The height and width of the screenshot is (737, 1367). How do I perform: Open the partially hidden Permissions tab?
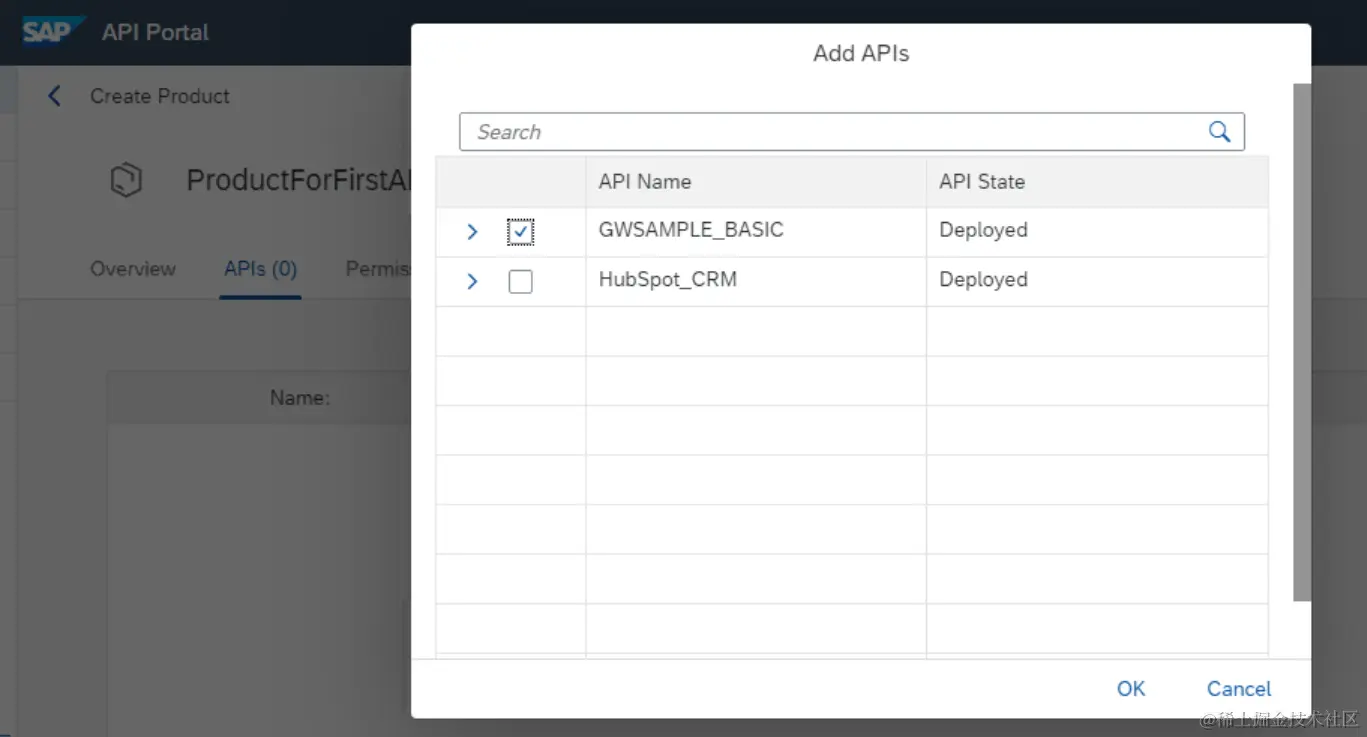click(378, 269)
